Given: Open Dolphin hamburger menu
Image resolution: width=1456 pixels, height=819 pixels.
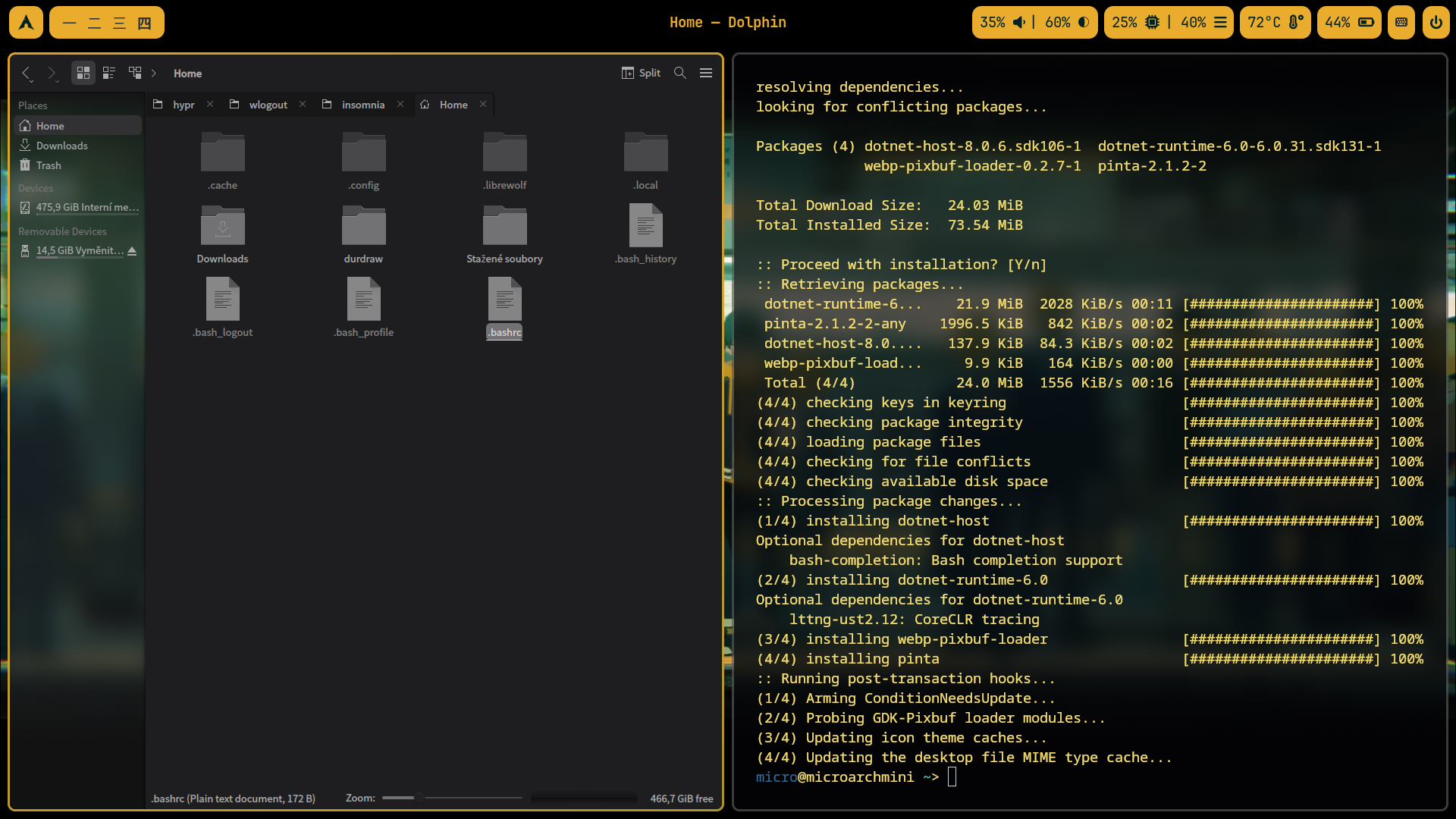Looking at the screenshot, I should 706,73.
